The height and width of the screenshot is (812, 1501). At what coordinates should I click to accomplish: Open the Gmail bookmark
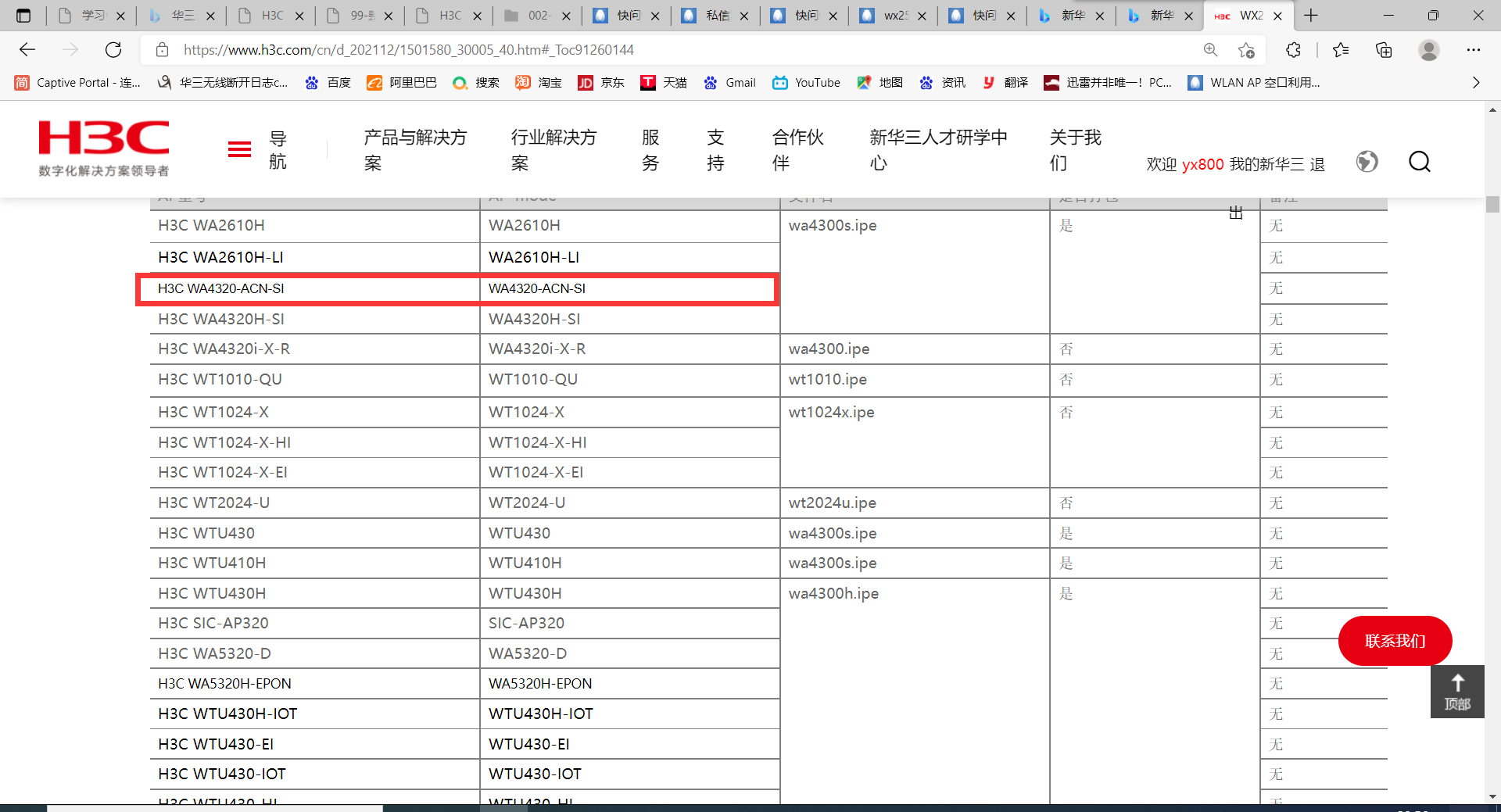[729, 83]
